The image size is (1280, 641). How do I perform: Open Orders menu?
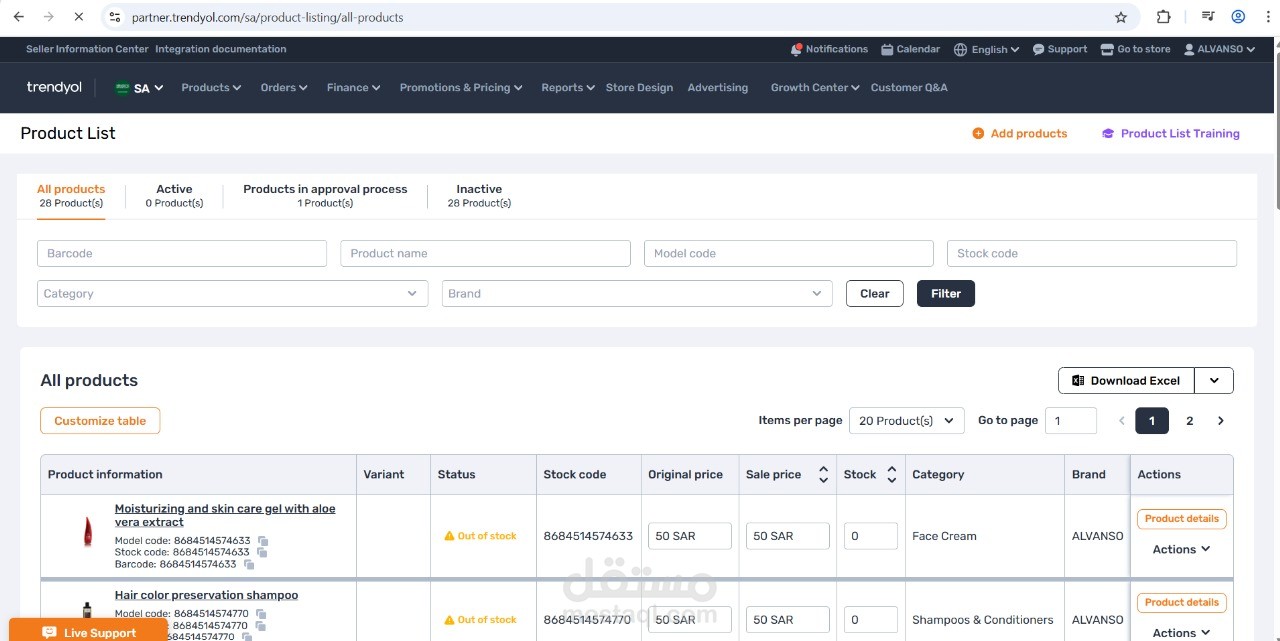click(x=284, y=88)
